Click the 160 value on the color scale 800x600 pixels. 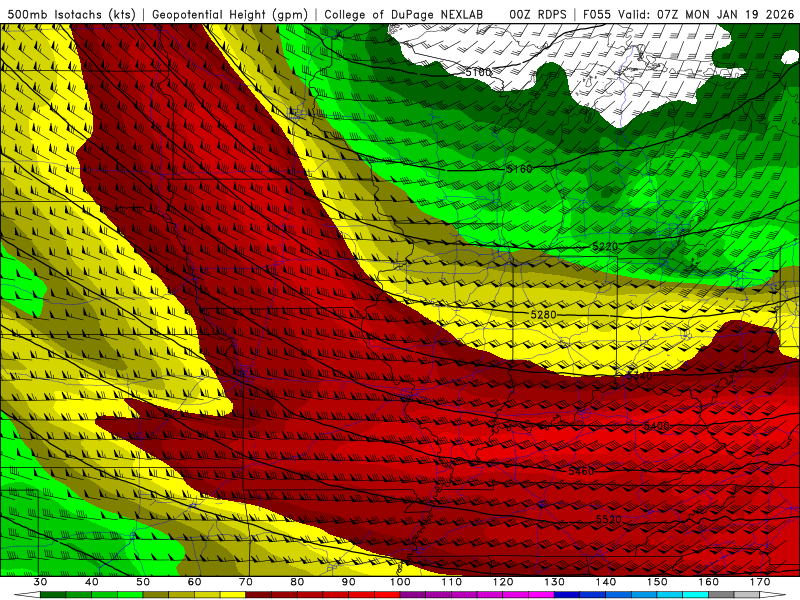coord(709,582)
